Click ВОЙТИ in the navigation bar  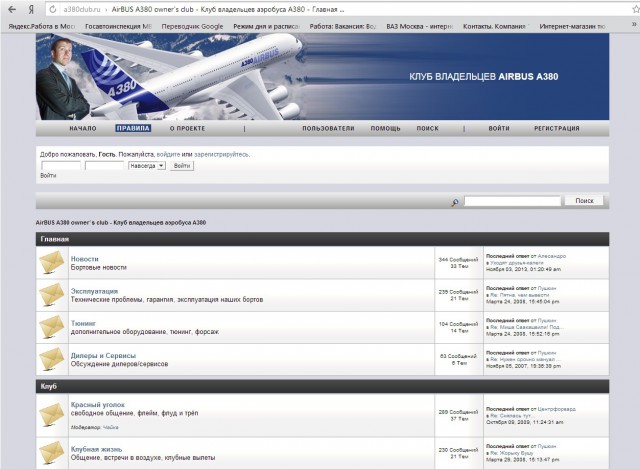pos(499,128)
